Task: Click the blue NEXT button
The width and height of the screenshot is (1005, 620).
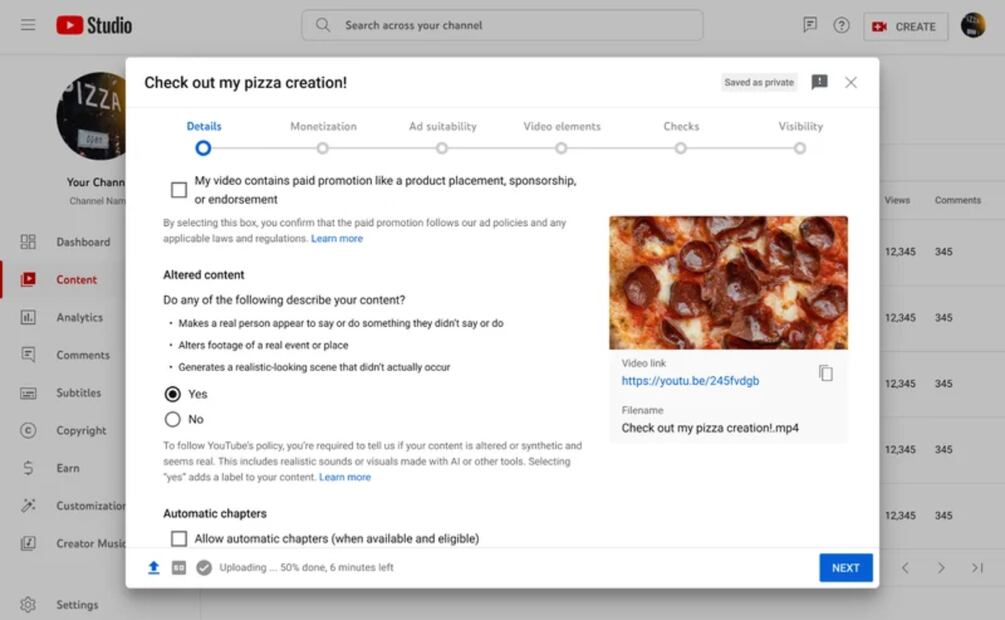Action: [x=845, y=568]
